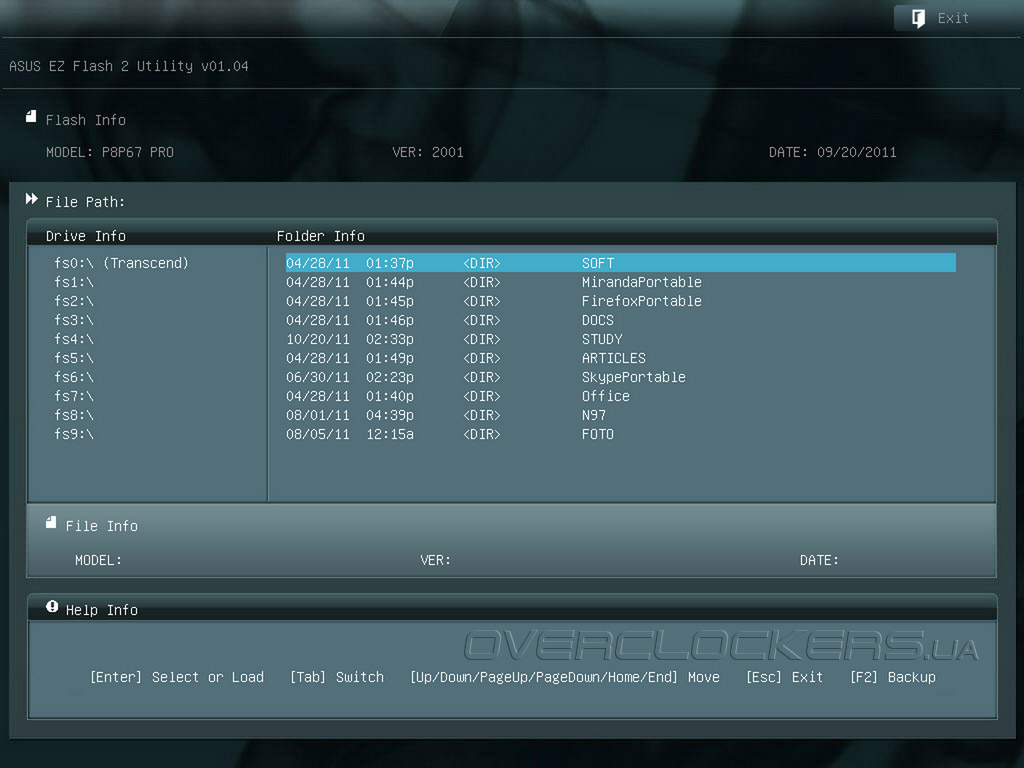Click the 06/30/11 date of SkypePortable
The width and height of the screenshot is (1024, 768).
[318, 377]
